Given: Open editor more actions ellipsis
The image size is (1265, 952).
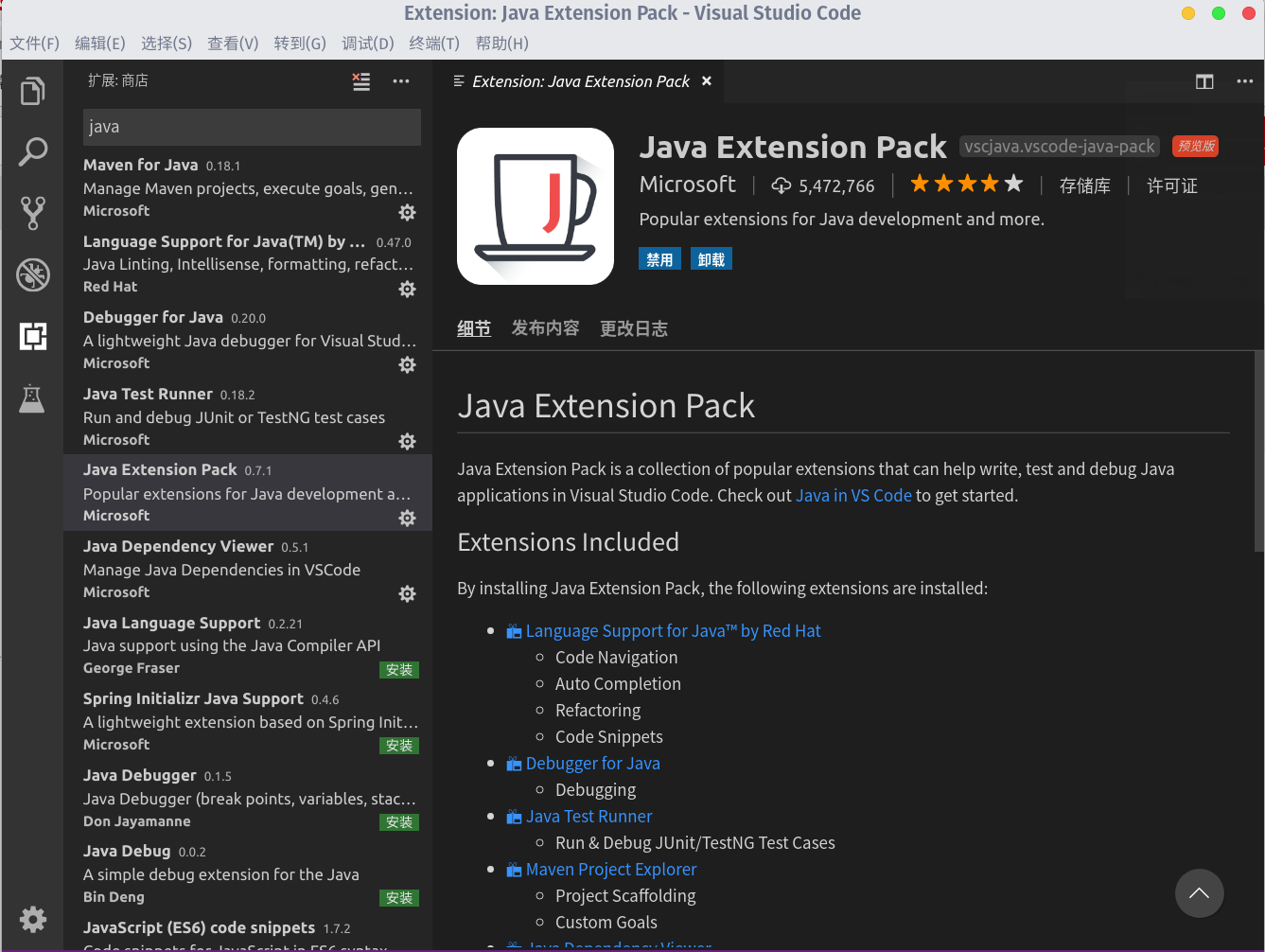Looking at the screenshot, I should (x=1245, y=81).
